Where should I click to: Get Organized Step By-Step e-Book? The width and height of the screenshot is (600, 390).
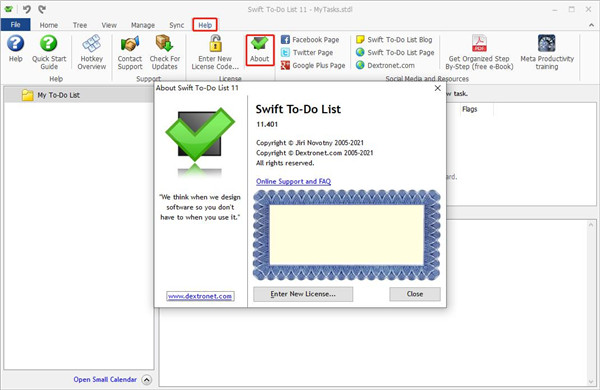479,52
